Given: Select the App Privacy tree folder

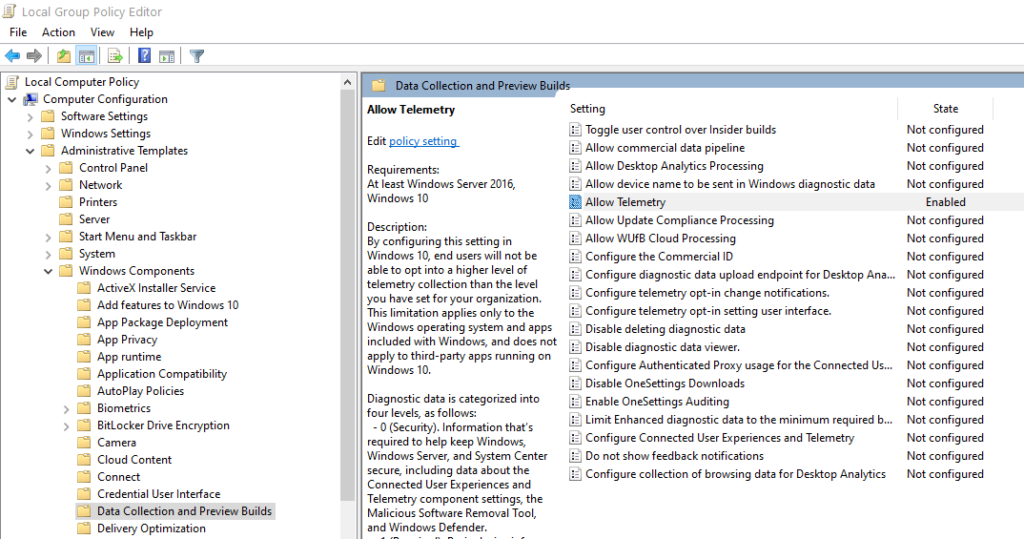Looking at the screenshot, I should click(127, 340).
